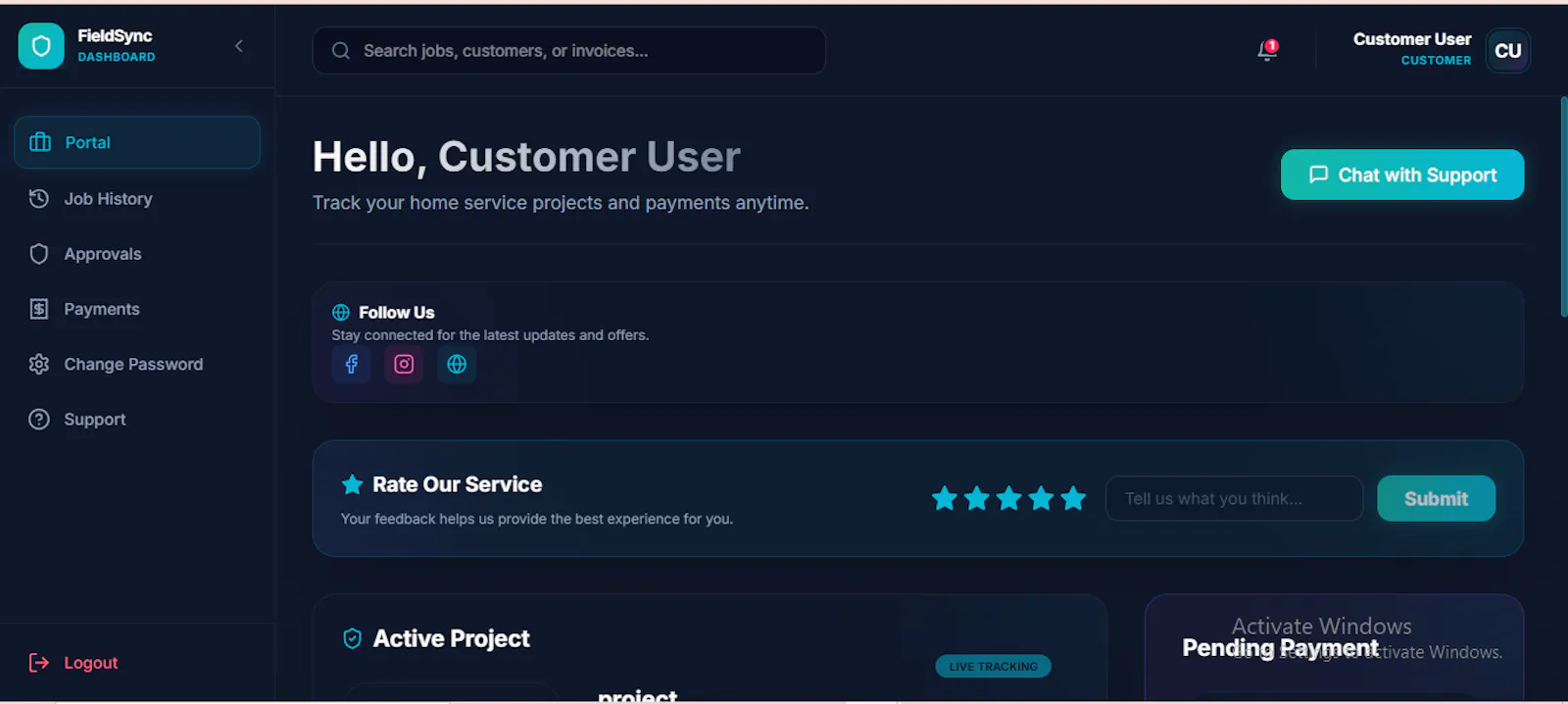This screenshot has width=1568, height=704.
Task: Open the Instagram social link
Action: pyautogui.click(x=404, y=364)
